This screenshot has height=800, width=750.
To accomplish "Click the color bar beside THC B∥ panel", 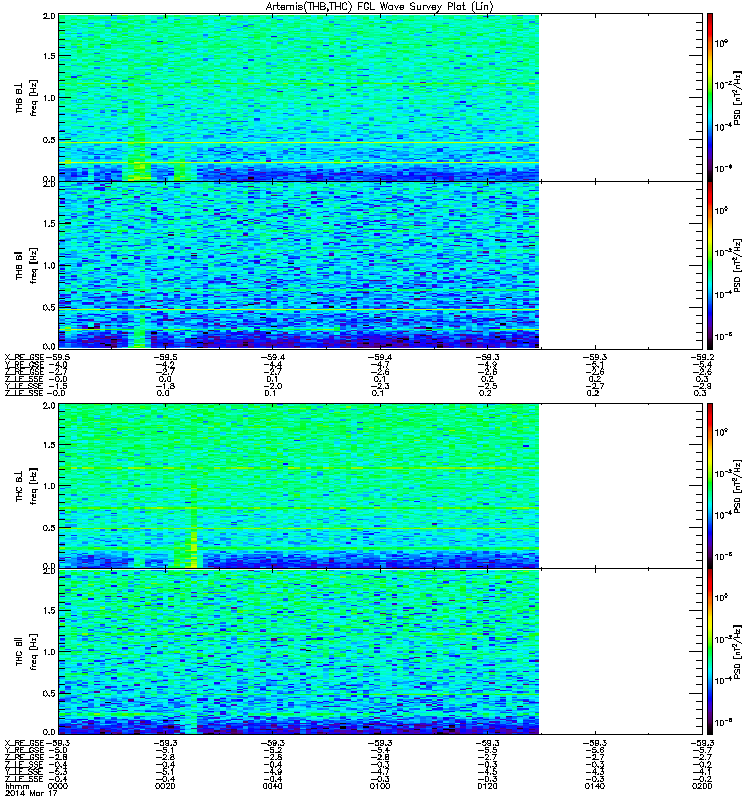I will click(710, 652).
